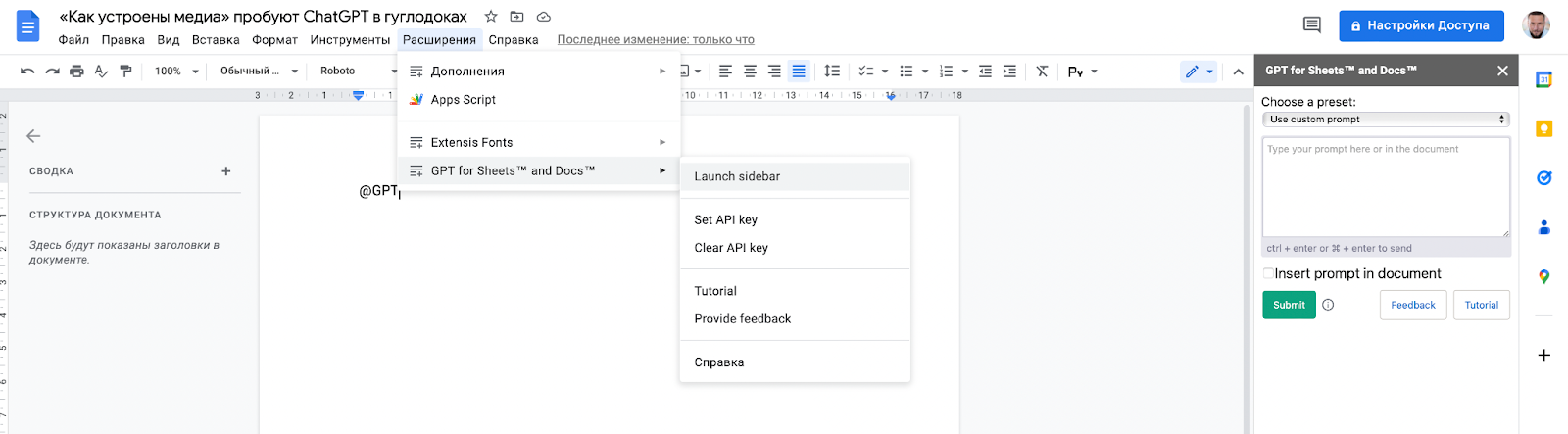
Task: Open Provide feedback submenu item
Action: (795, 319)
